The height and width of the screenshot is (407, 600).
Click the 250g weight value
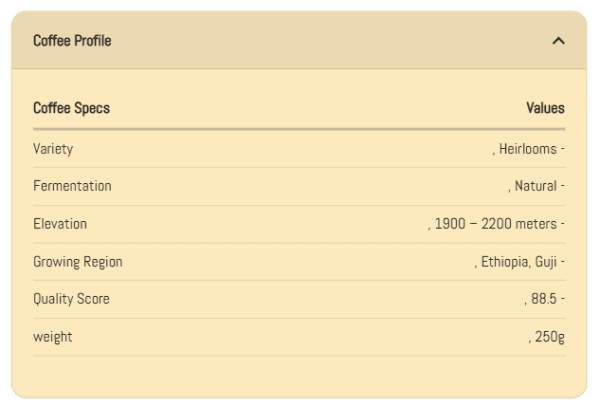547,337
